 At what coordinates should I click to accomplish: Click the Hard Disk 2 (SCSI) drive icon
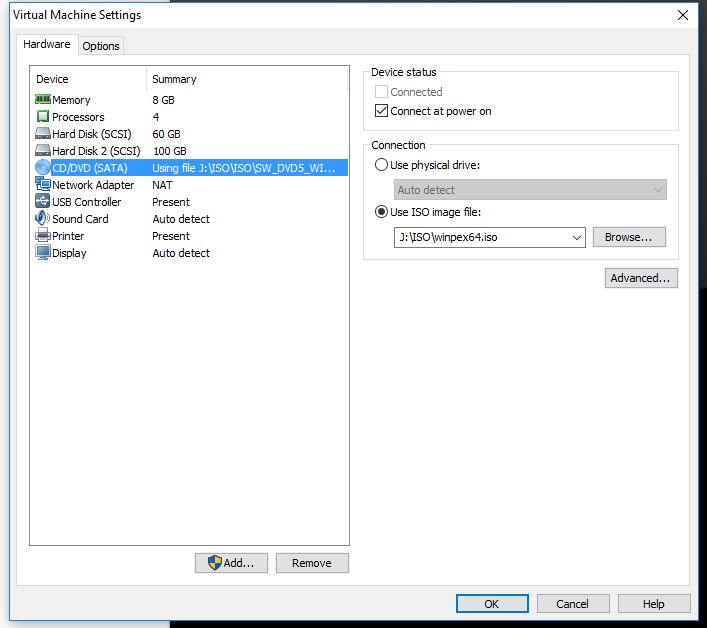(x=43, y=150)
